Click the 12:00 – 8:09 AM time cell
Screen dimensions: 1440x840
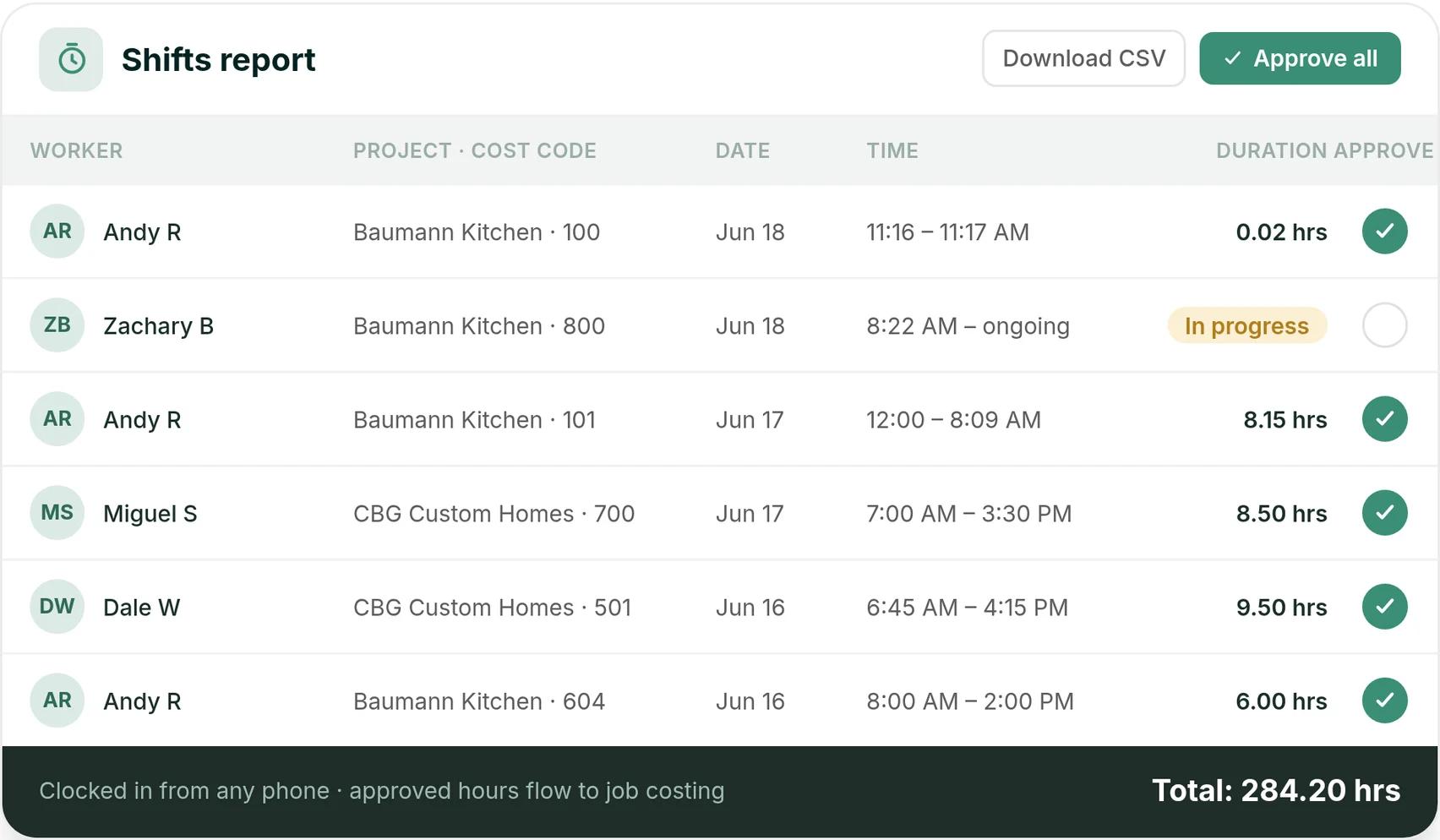pos(953,420)
